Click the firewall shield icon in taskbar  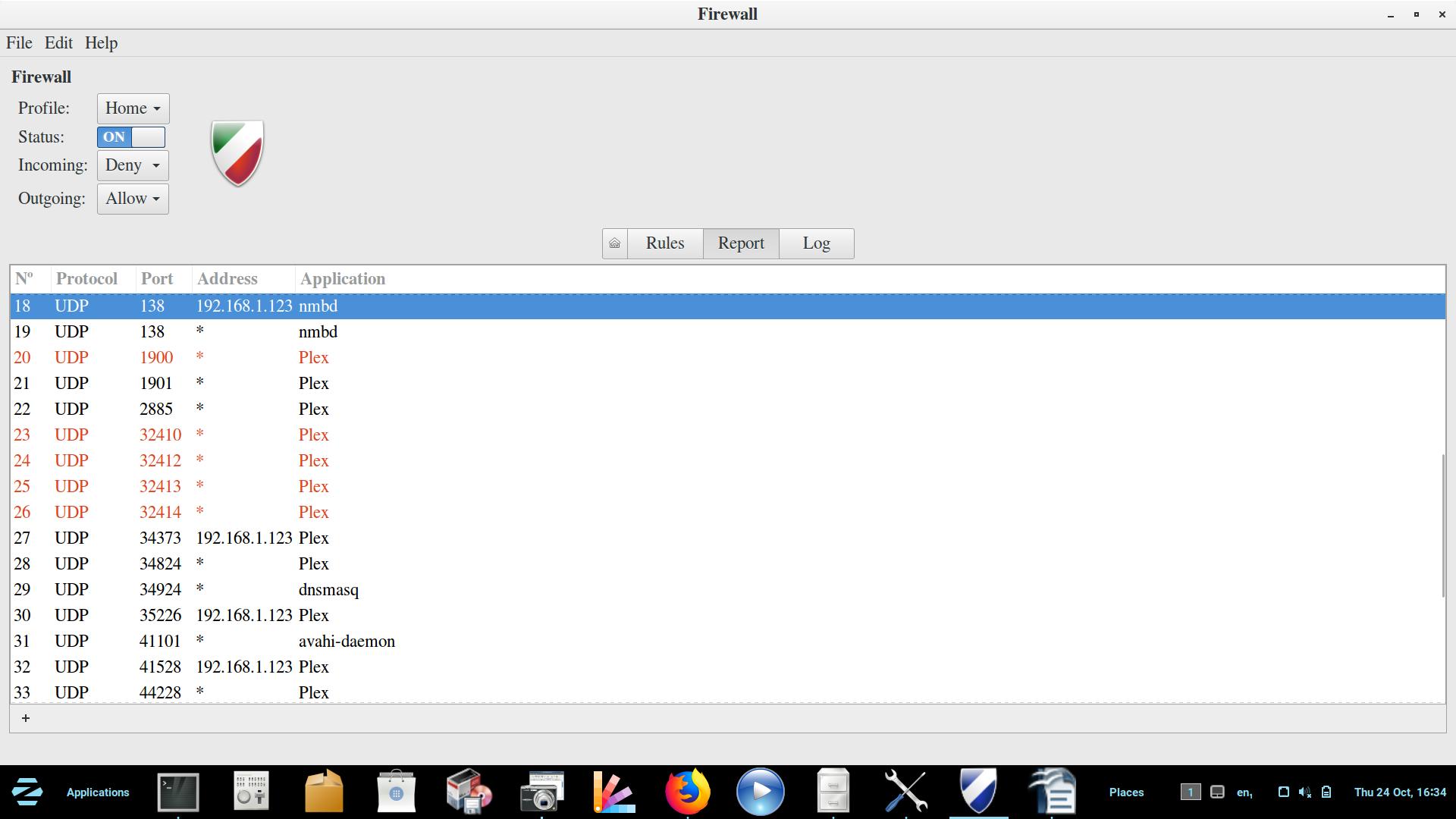pos(978,792)
